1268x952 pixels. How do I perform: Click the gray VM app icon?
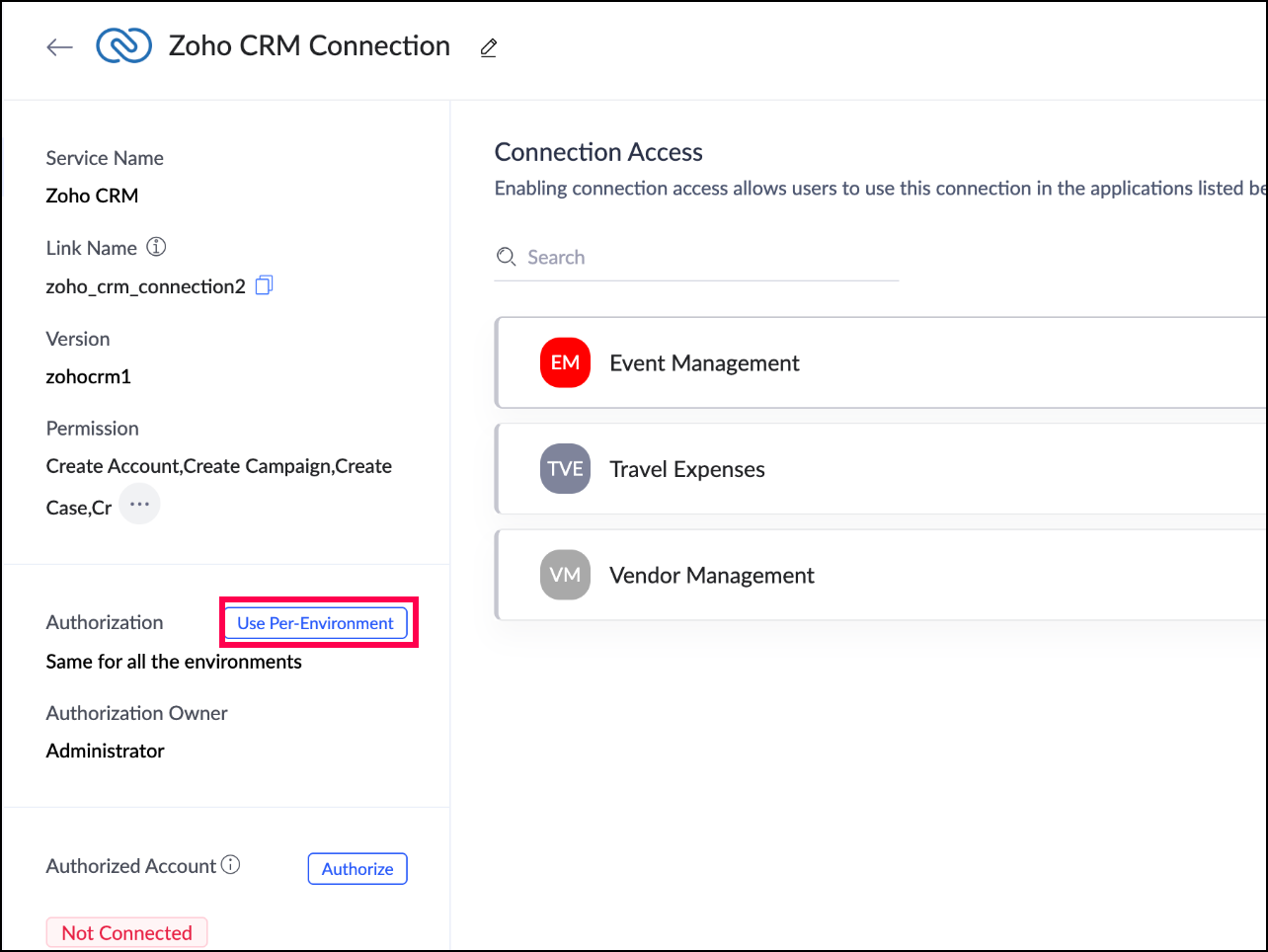565,575
